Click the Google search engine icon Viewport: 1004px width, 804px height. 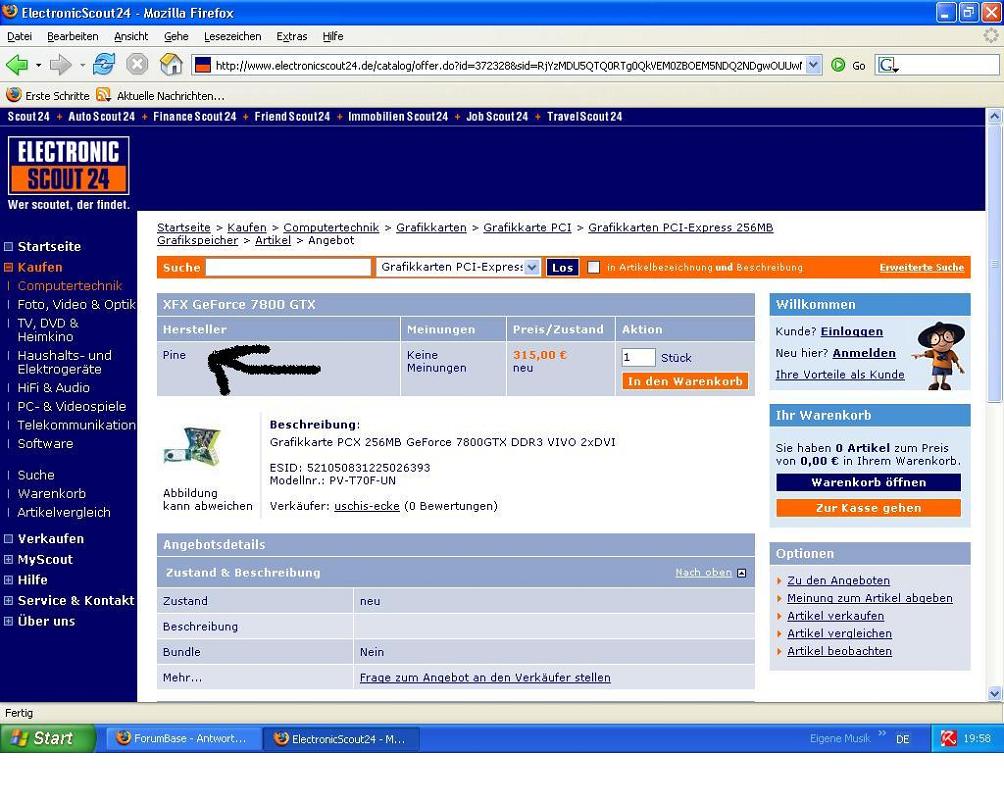click(x=887, y=65)
